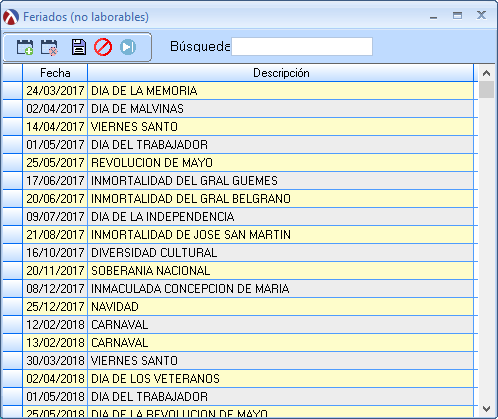Screen dimensions: 498x419
Task: Select DIA DE LA INDEPENDENCIA description
Action: [x=280, y=217]
